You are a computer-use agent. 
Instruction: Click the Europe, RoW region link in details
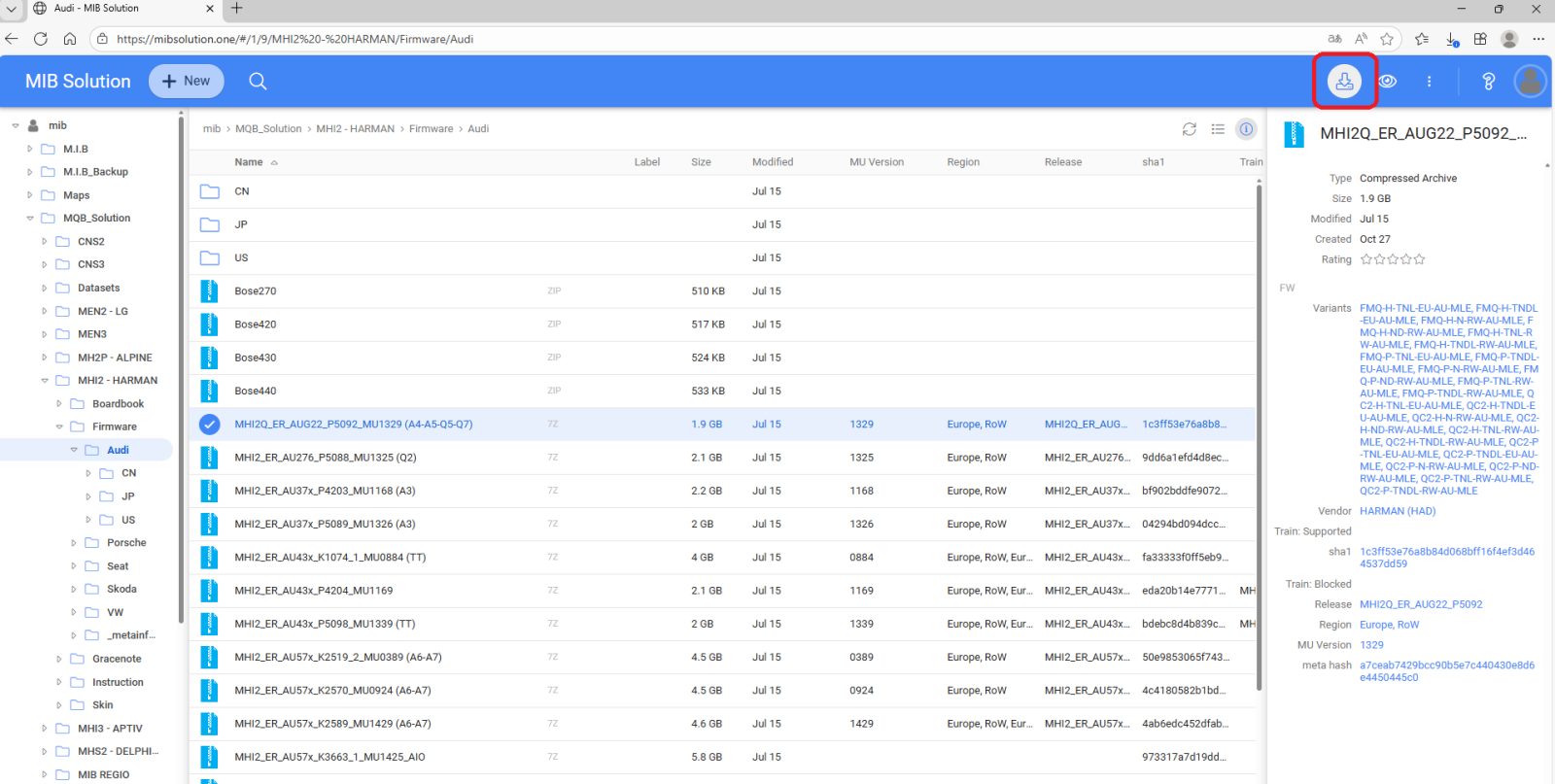pyautogui.click(x=1389, y=625)
